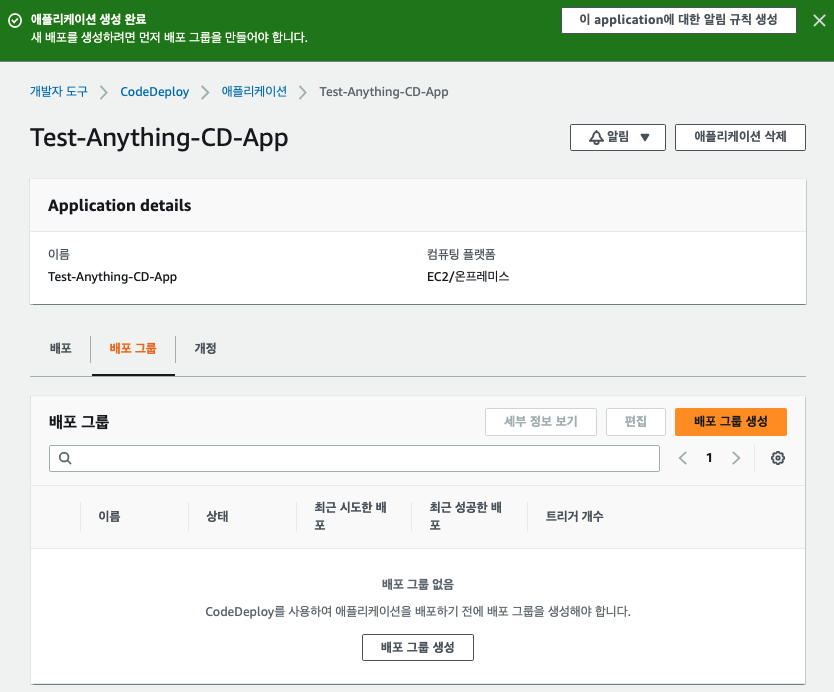Click 트리거 개수 column header
The image size is (834, 692).
pos(574,516)
